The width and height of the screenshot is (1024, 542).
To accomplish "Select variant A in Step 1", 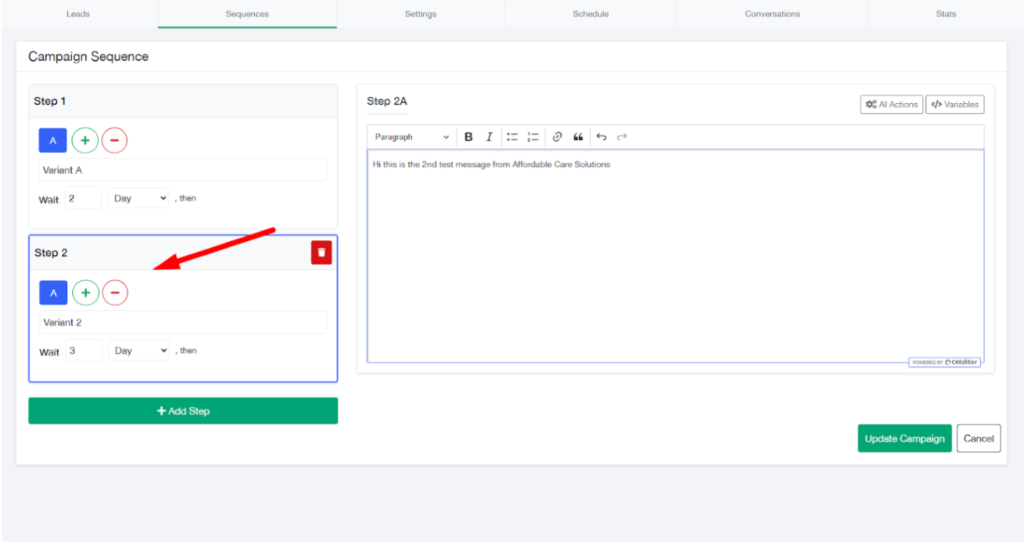I will [x=53, y=141].
